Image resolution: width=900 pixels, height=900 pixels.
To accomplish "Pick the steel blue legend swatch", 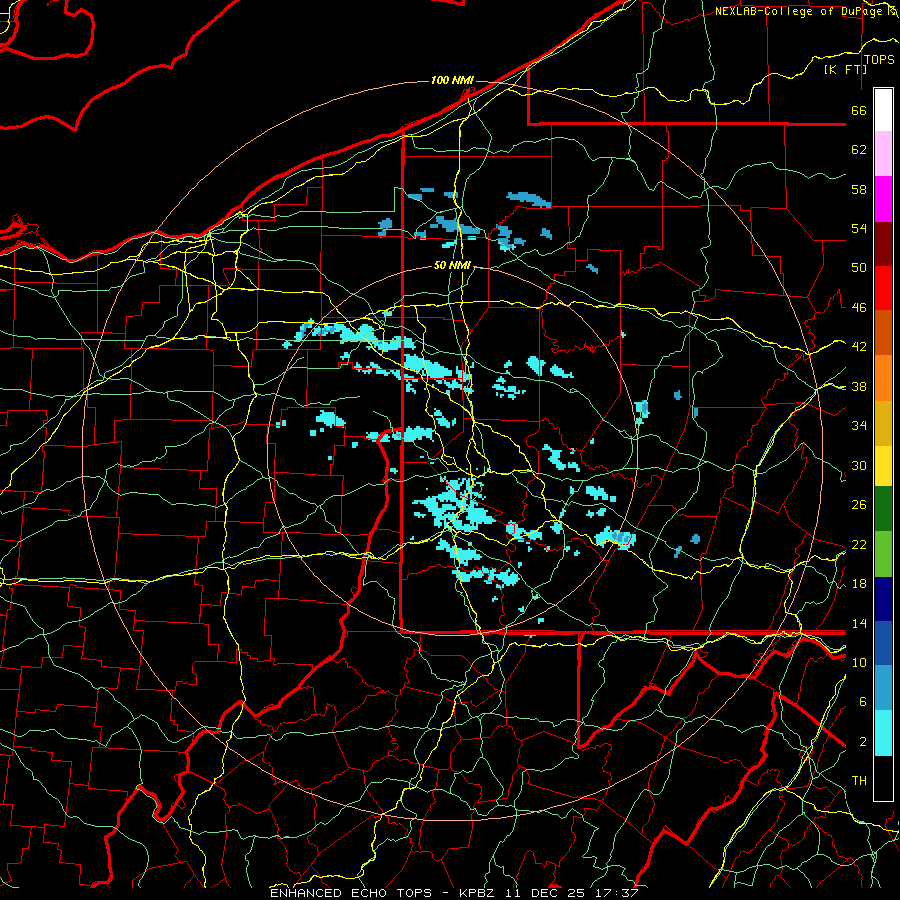I will [x=883, y=688].
